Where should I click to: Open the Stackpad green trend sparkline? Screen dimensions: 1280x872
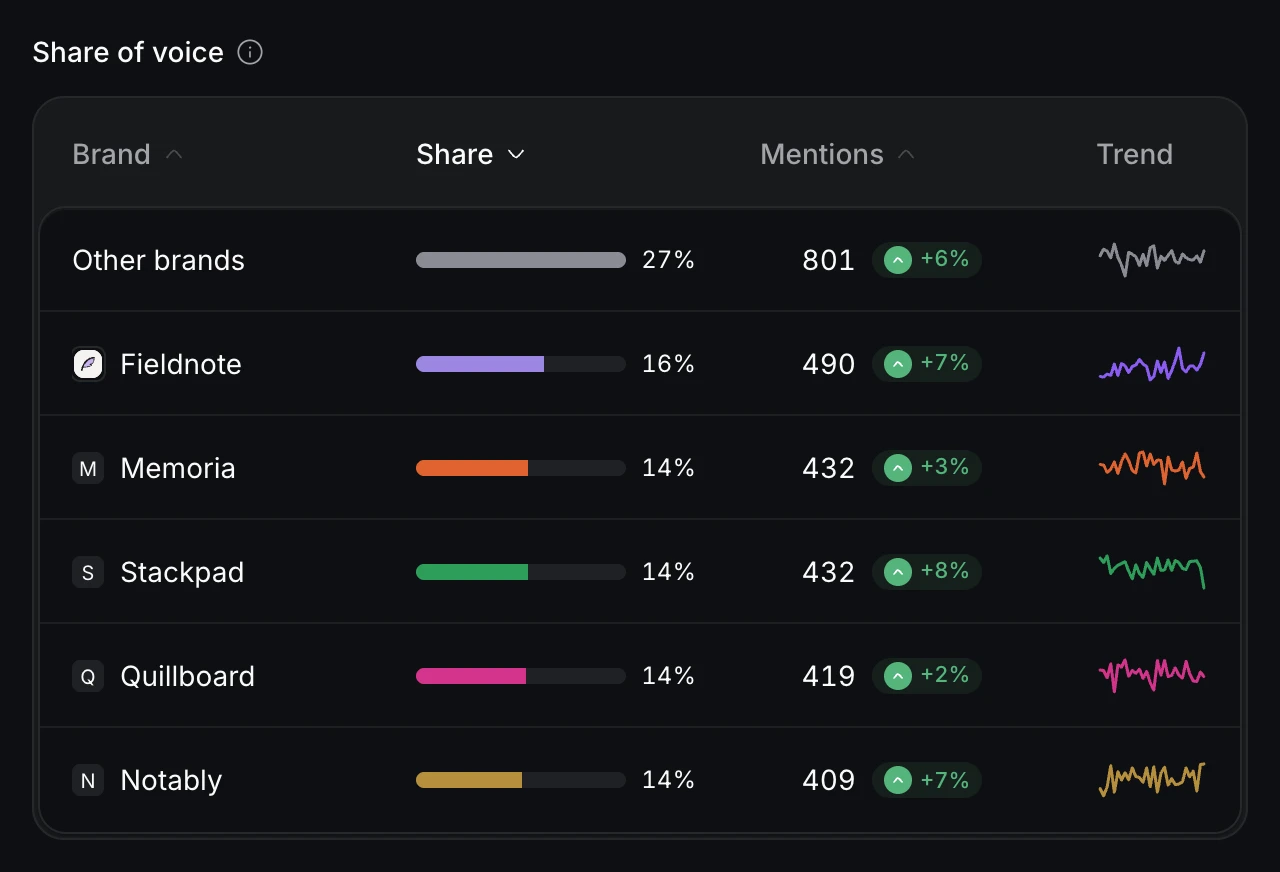[x=1152, y=571]
